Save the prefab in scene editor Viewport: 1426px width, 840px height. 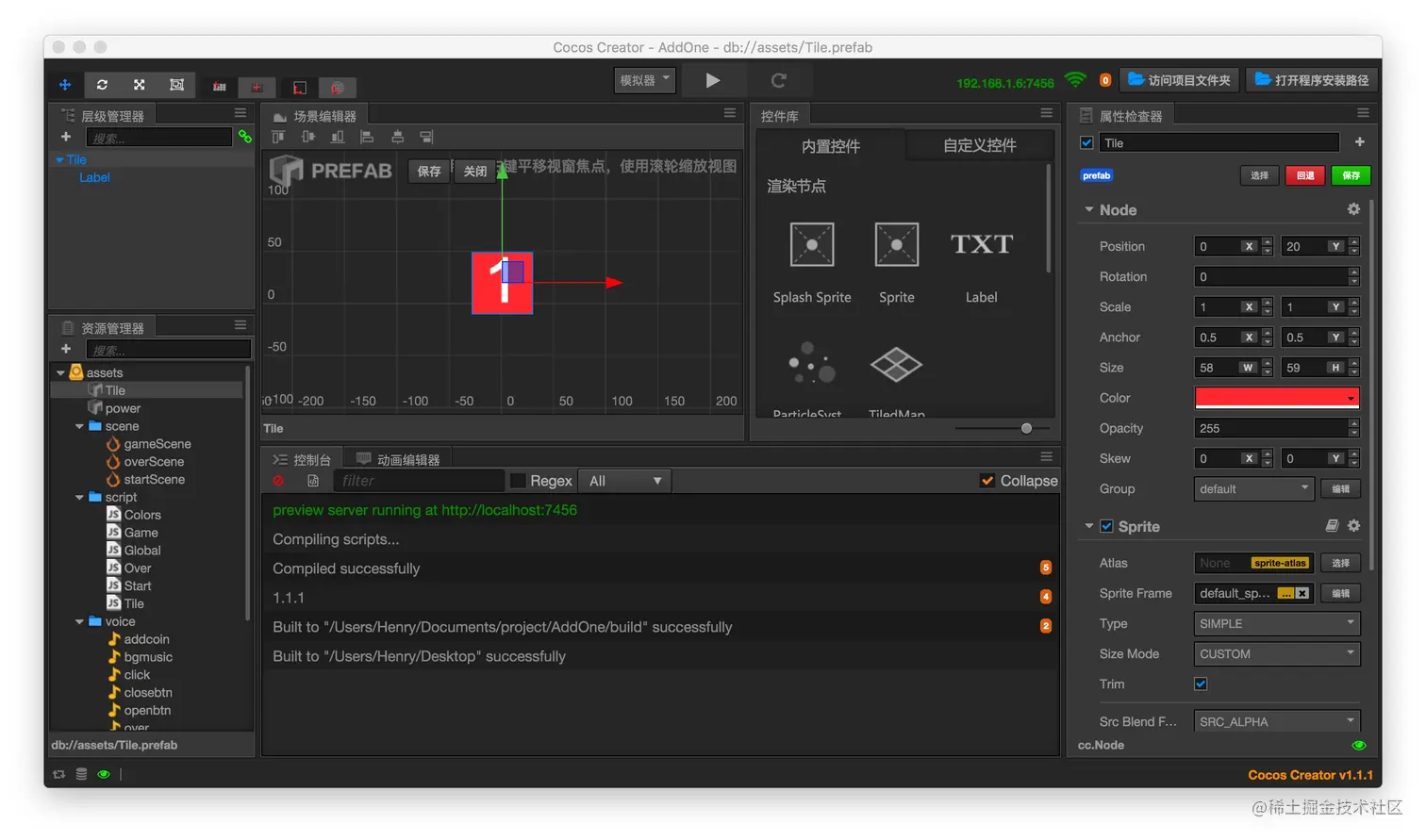pyautogui.click(x=429, y=171)
